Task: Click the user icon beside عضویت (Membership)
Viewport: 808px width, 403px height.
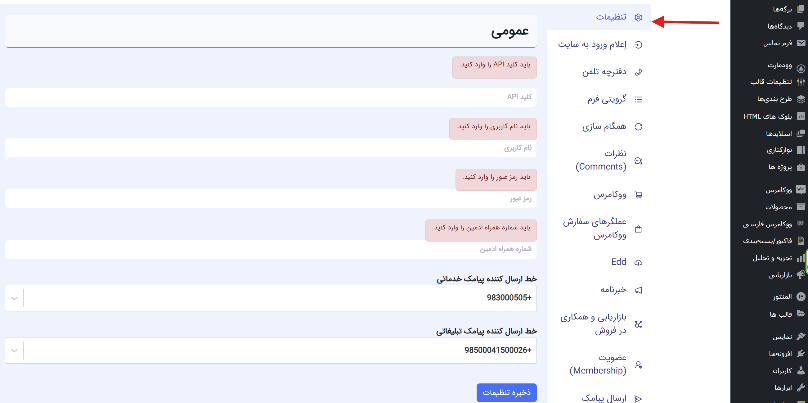Action: pyautogui.click(x=639, y=364)
